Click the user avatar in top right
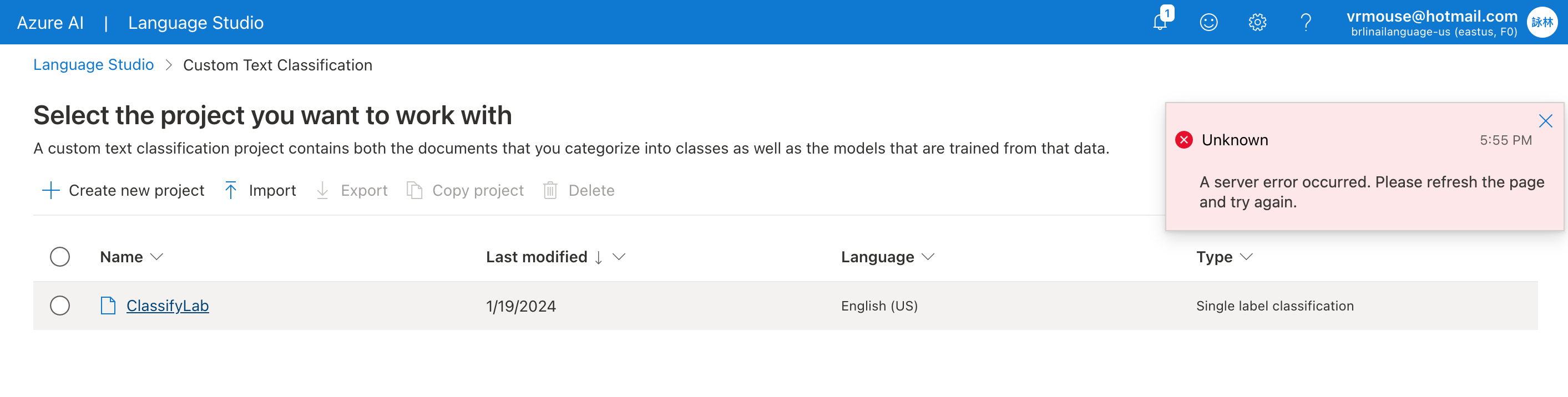Viewport: 1568px width, 397px height. pyautogui.click(x=1543, y=22)
